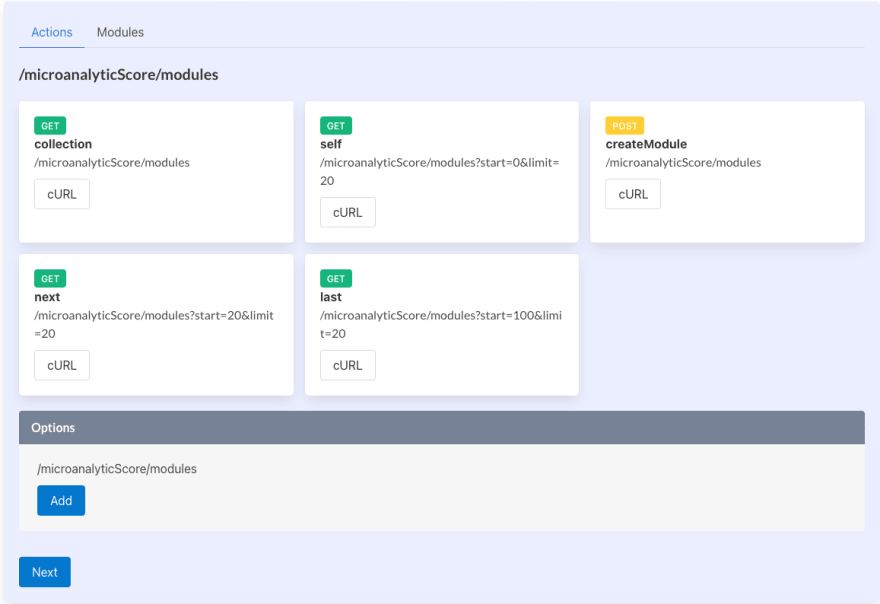
Task: Click URL with start=100&limit=20 in last card
Action: click(x=441, y=324)
